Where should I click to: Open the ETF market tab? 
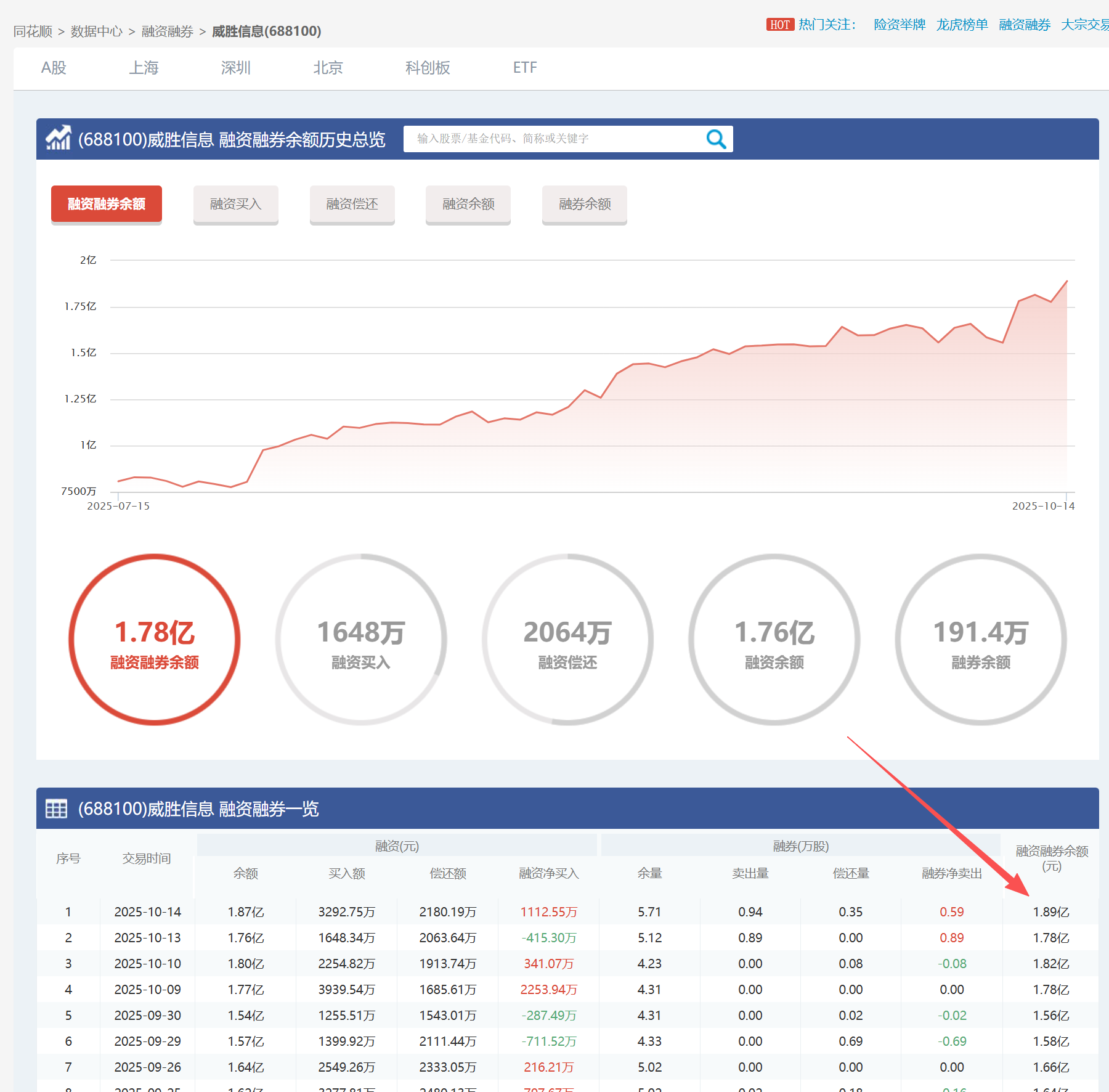click(x=525, y=68)
